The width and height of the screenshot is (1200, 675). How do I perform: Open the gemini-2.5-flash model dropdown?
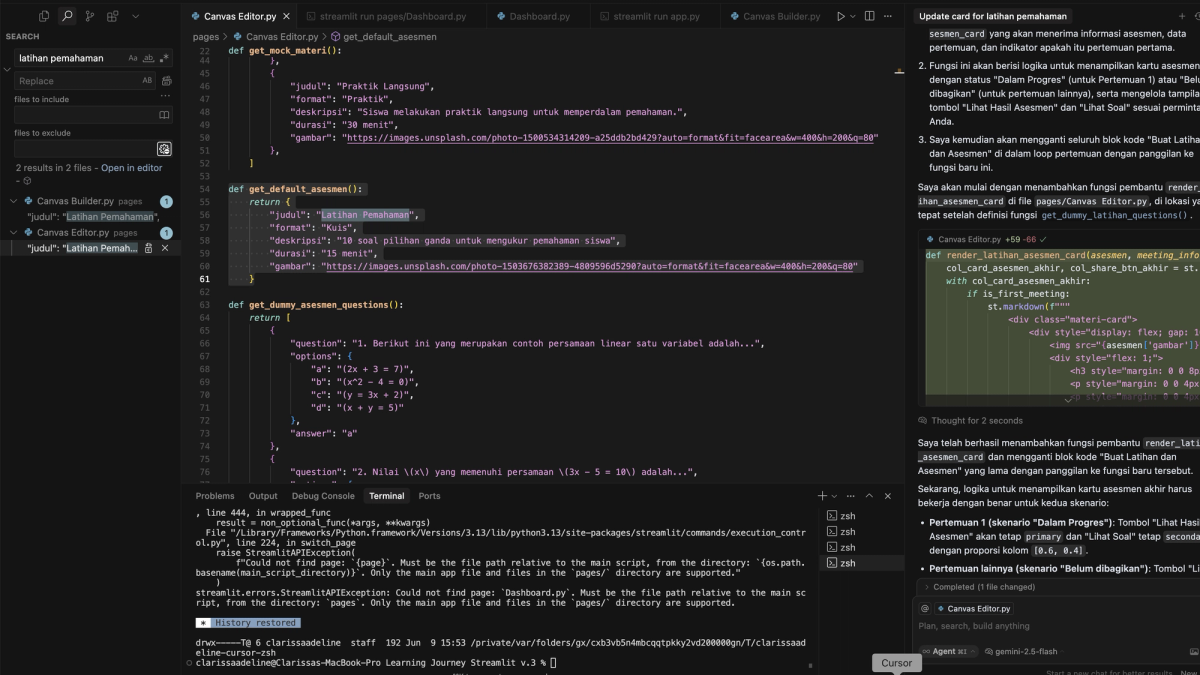point(1023,651)
